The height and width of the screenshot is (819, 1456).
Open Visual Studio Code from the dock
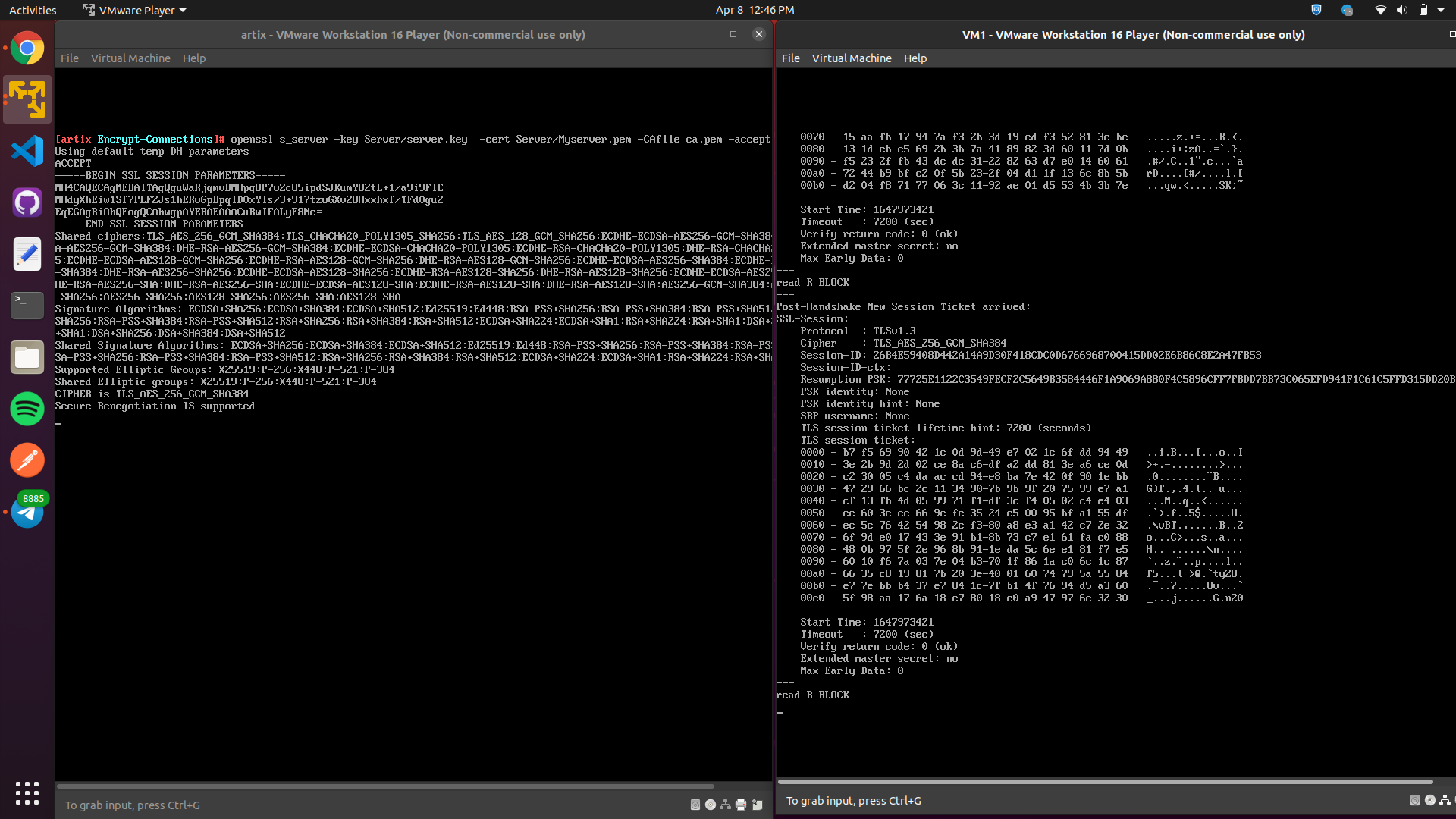pyautogui.click(x=27, y=151)
